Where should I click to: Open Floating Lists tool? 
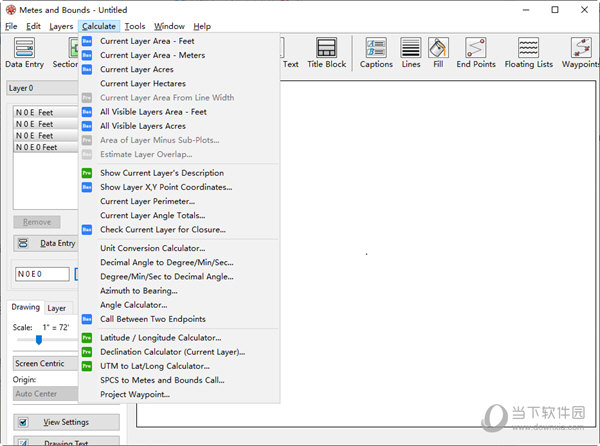click(x=528, y=53)
